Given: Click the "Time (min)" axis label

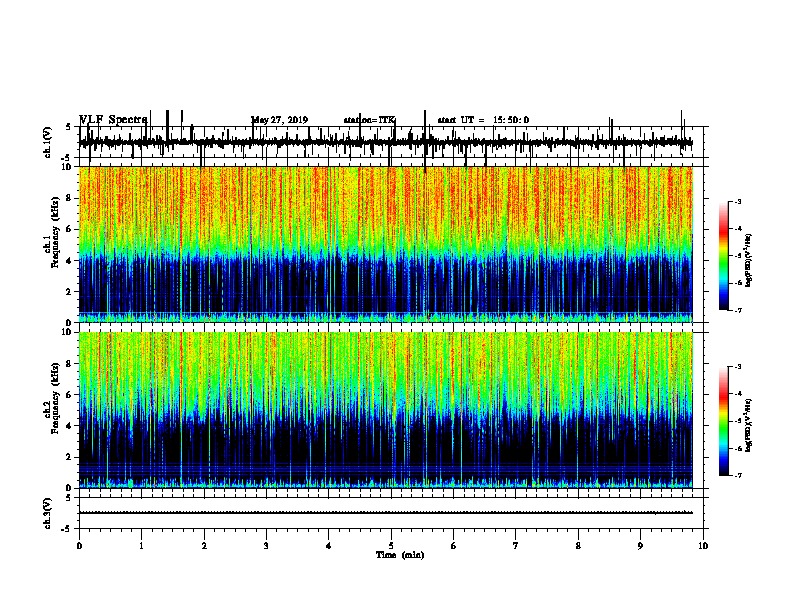Looking at the screenshot, I should click(400, 555).
